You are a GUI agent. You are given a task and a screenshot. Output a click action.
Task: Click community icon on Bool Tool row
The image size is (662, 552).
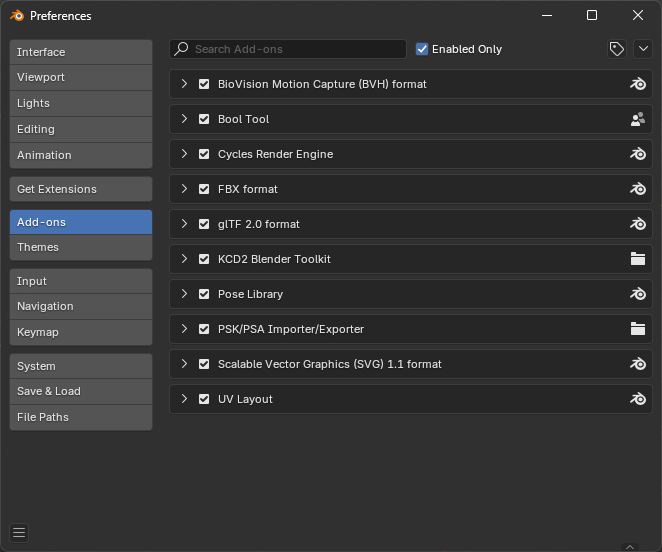[x=638, y=119]
